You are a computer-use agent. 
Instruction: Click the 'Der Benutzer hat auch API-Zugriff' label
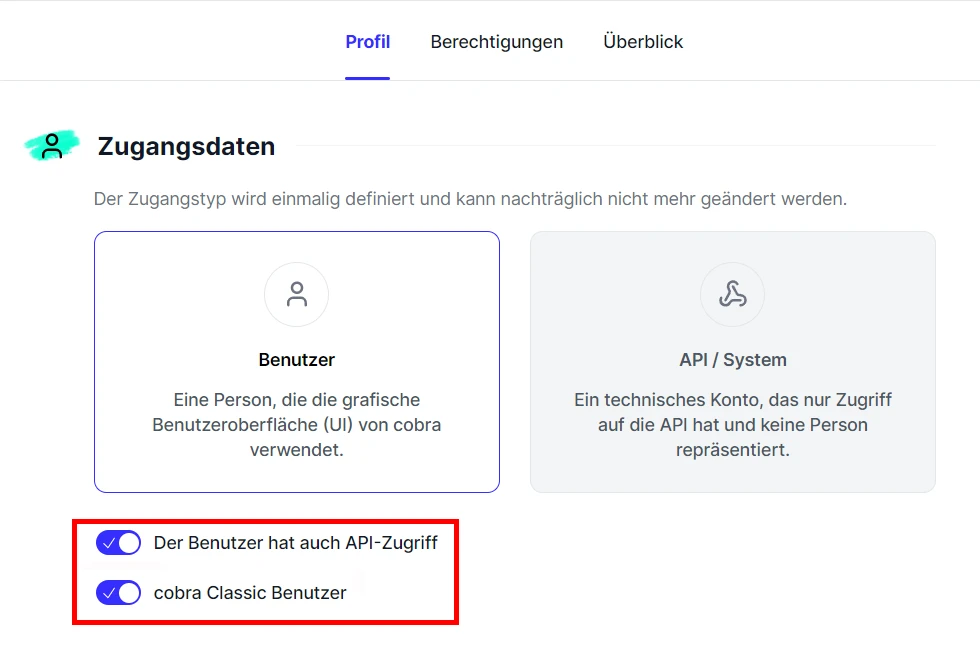[x=295, y=543]
